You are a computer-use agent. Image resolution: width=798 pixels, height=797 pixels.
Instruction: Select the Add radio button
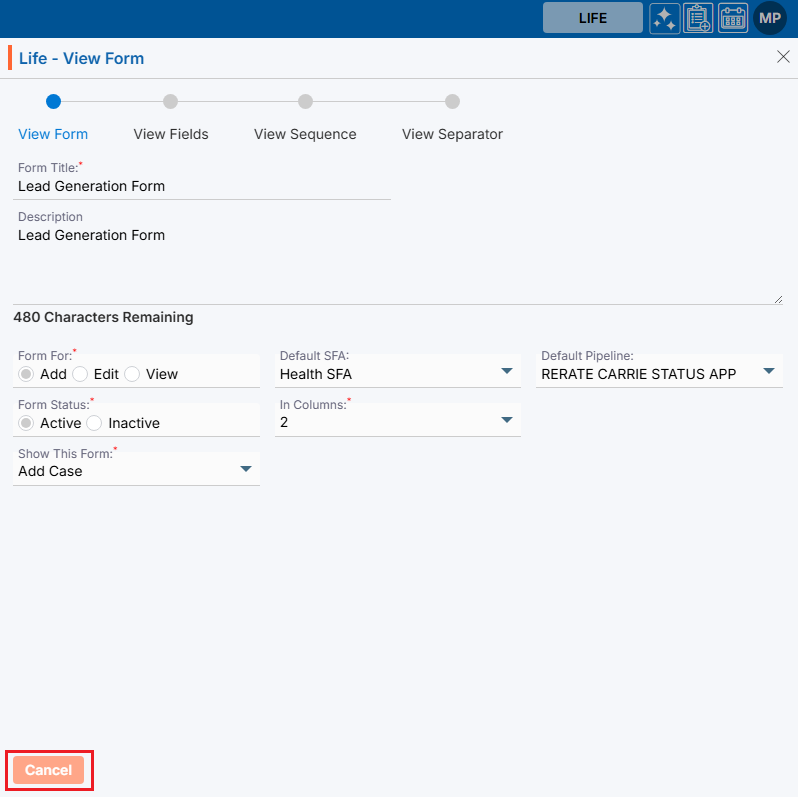[x=27, y=374]
